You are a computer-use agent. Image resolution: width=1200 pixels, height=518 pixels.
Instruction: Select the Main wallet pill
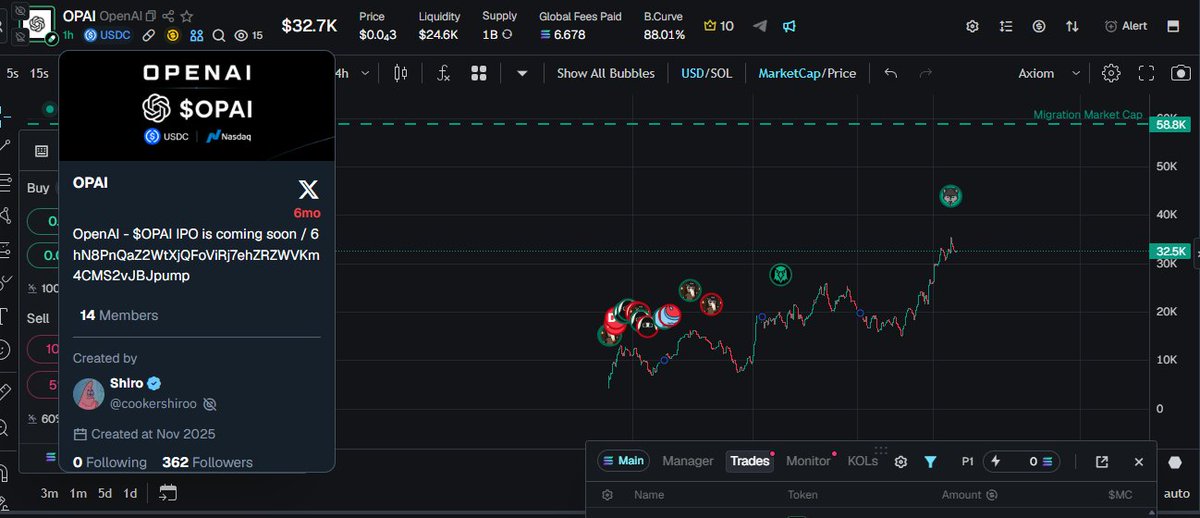click(624, 461)
